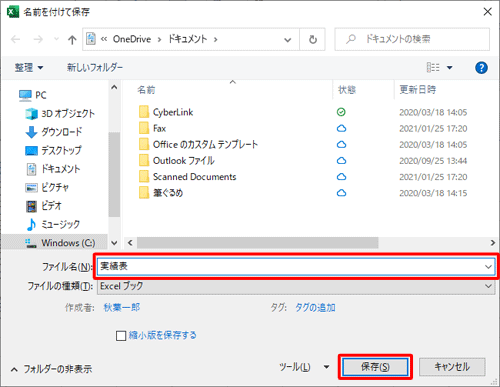The image size is (500, 387).
Task: Sort by the 状態 column header
Action: [x=347, y=90]
